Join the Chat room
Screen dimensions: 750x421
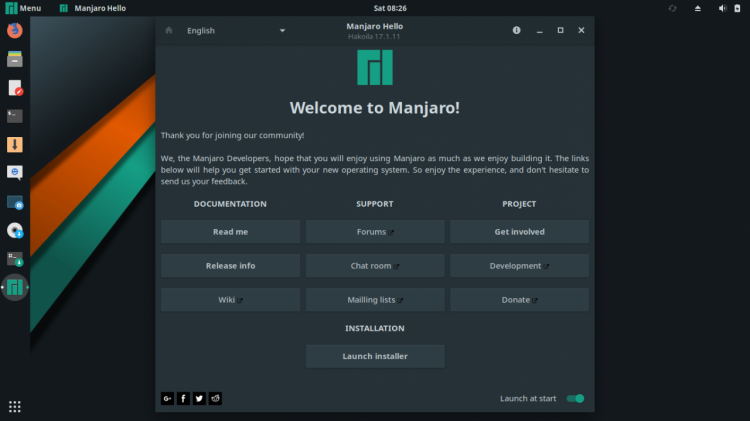coord(375,266)
